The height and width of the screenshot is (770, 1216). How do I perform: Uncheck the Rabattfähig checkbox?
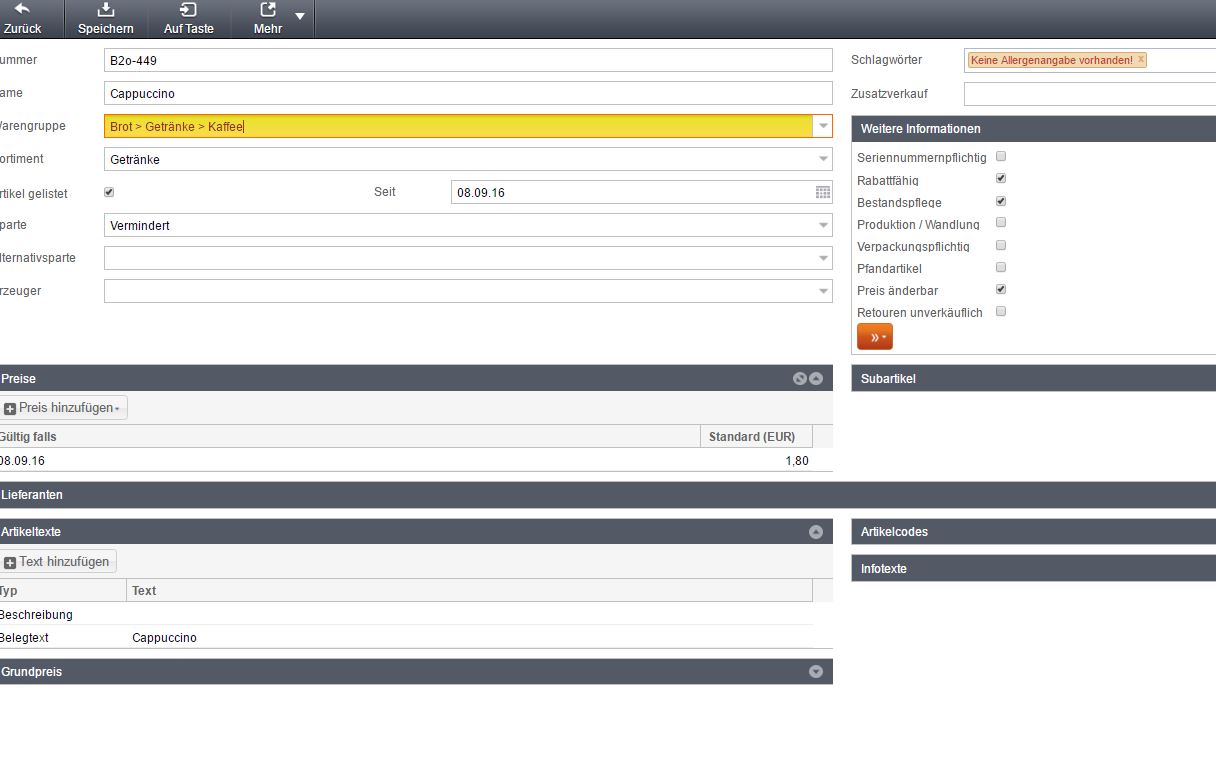[x=1001, y=179]
